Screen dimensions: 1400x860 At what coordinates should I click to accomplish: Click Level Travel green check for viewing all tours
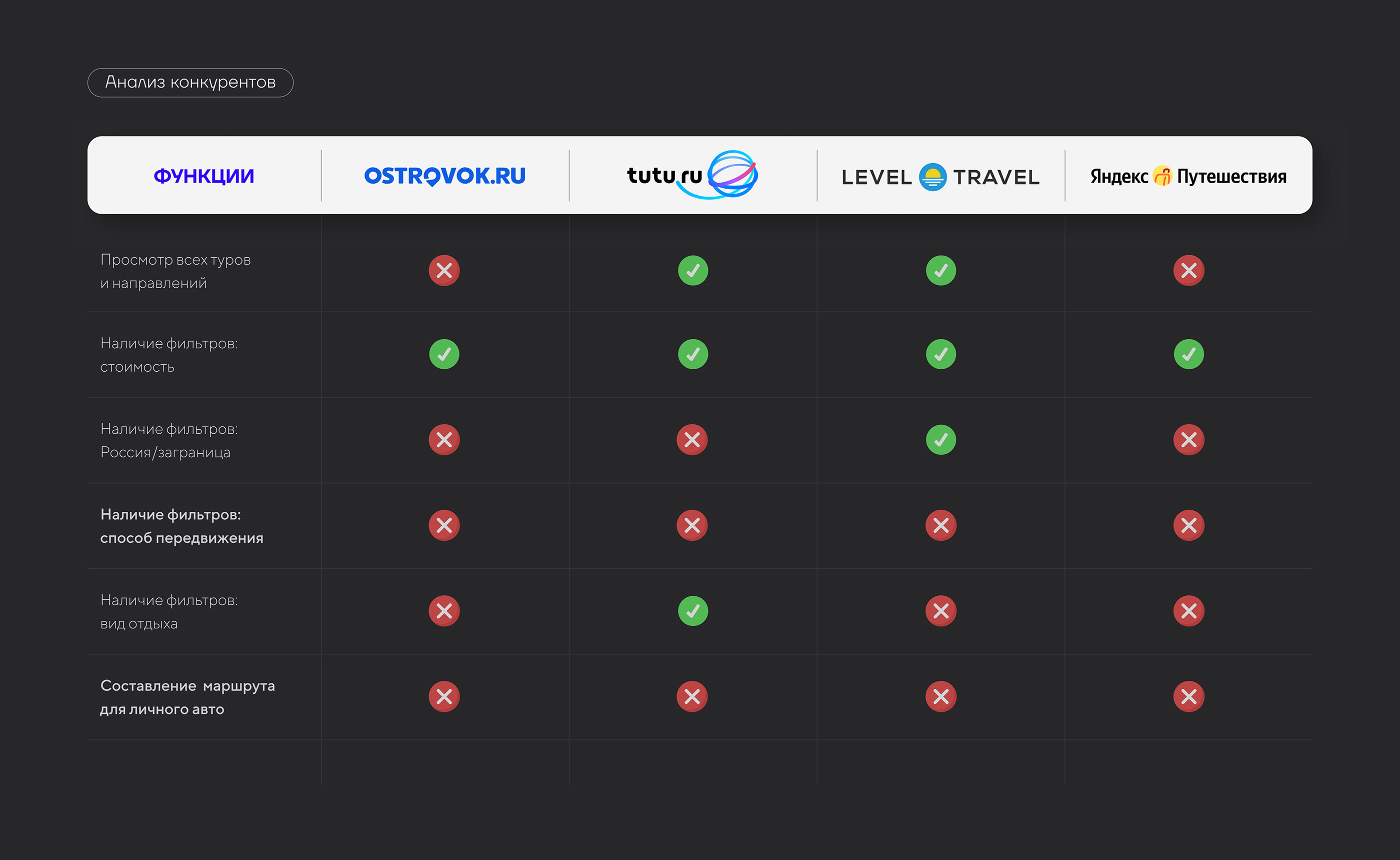(x=940, y=270)
